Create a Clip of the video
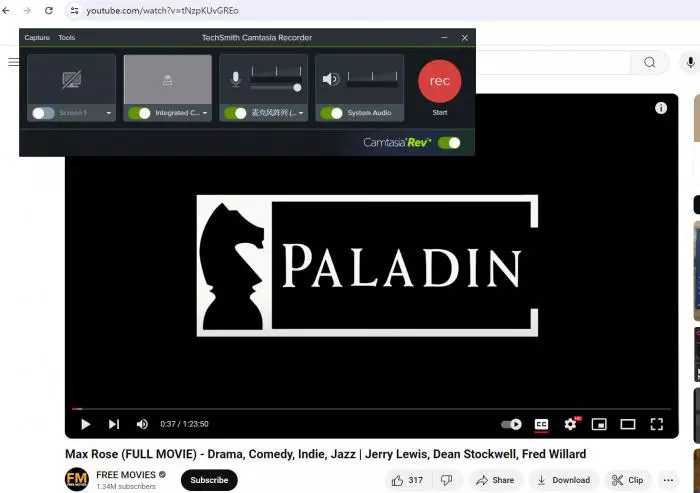Image resolution: width=700 pixels, height=493 pixels. coord(628,480)
